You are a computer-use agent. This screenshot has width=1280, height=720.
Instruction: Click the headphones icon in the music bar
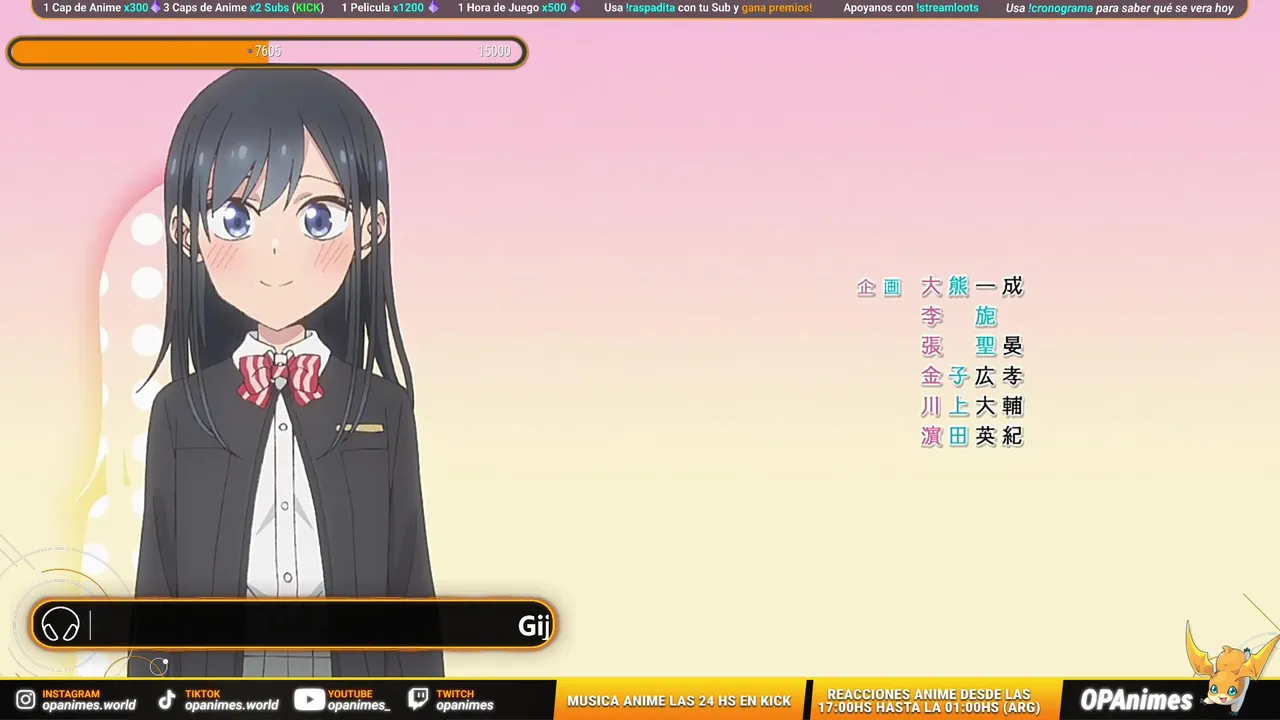click(60, 625)
